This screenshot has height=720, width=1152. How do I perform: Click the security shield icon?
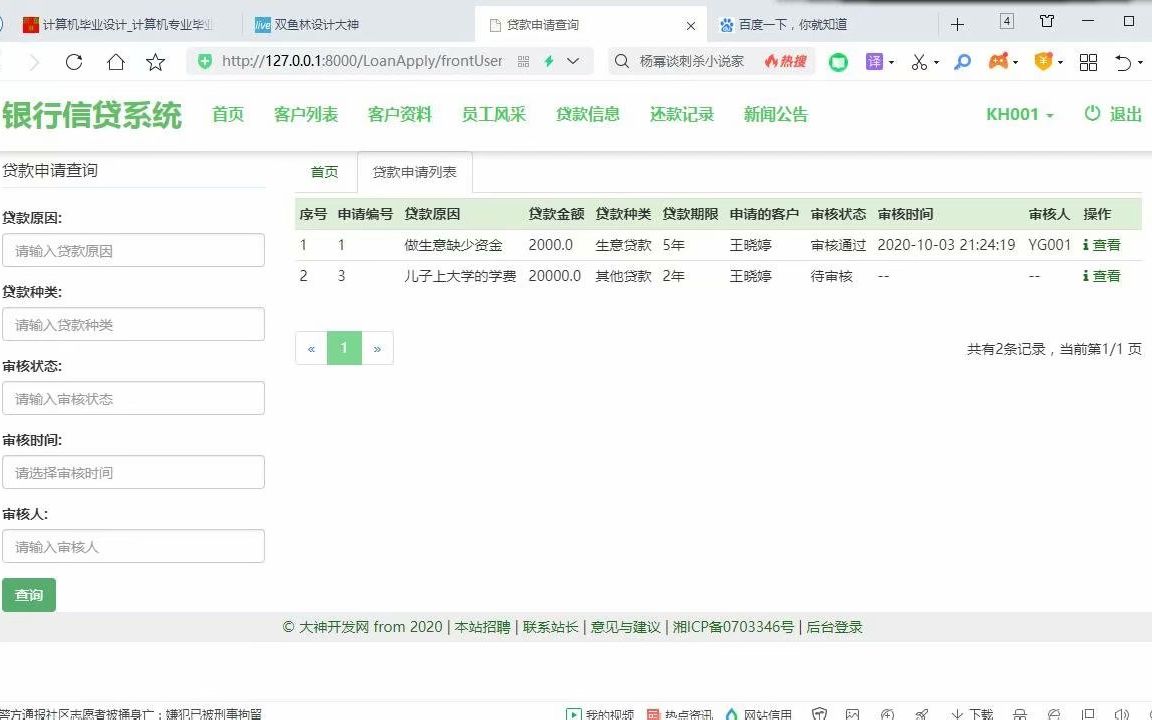click(x=1043, y=61)
